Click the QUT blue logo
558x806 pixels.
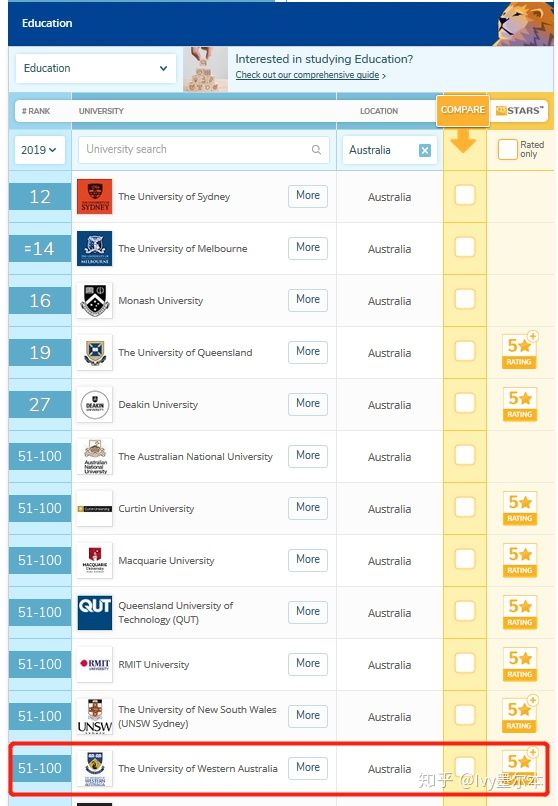95,612
